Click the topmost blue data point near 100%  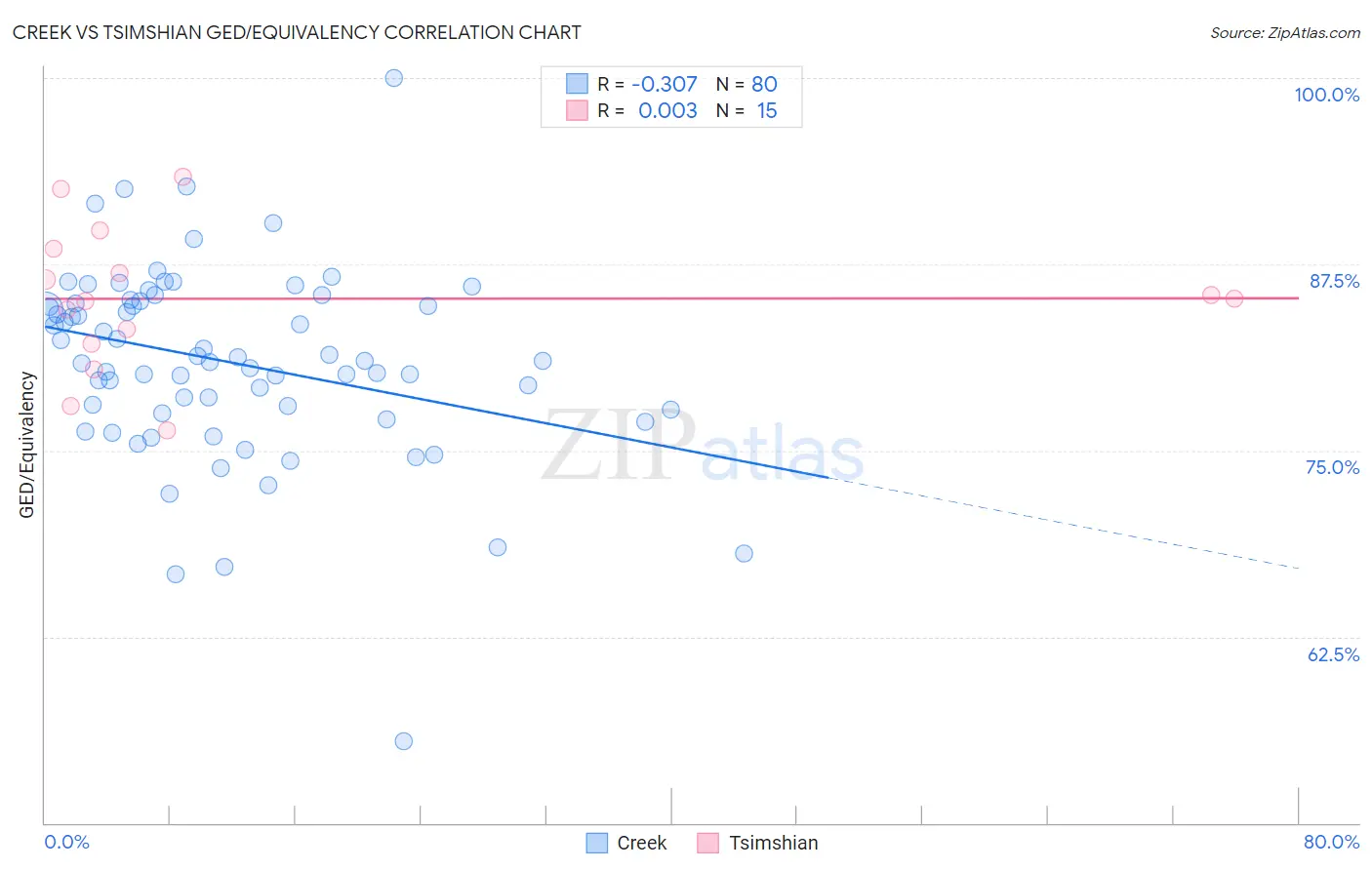click(394, 78)
